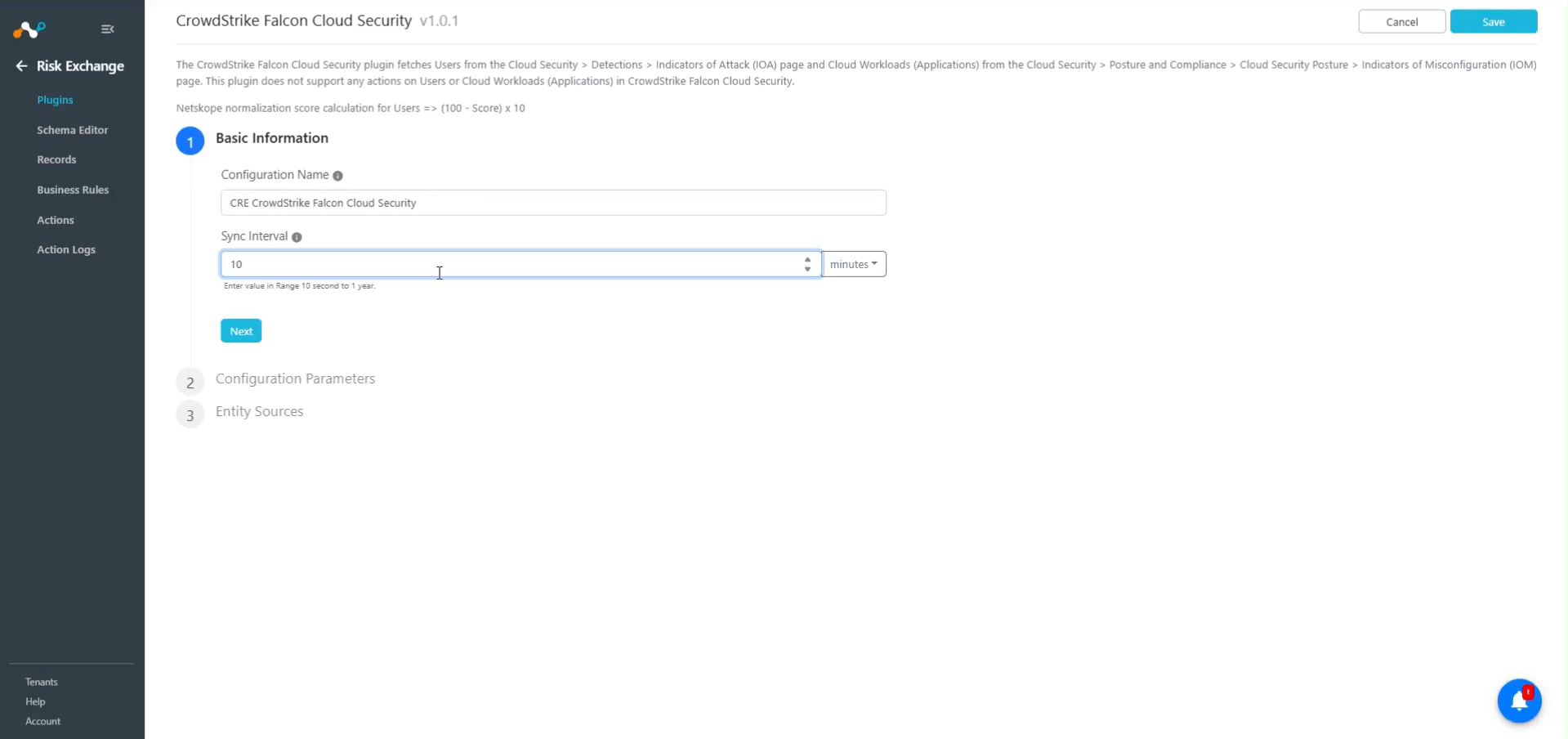Open the notifications bell
The image size is (1568, 739).
point(1519,701)
